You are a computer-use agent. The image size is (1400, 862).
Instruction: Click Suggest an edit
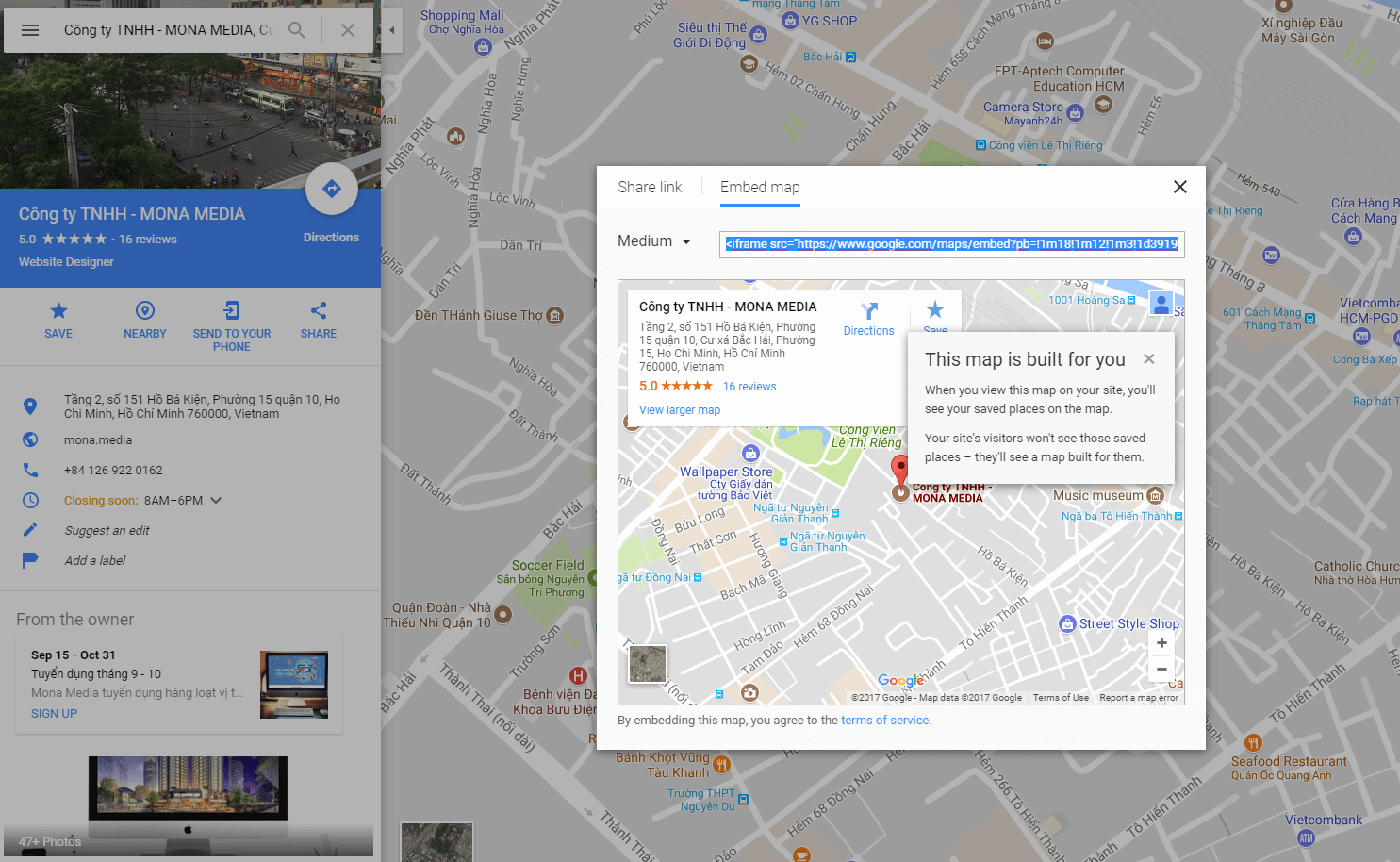pyautogui.click(x=107, y=531)
